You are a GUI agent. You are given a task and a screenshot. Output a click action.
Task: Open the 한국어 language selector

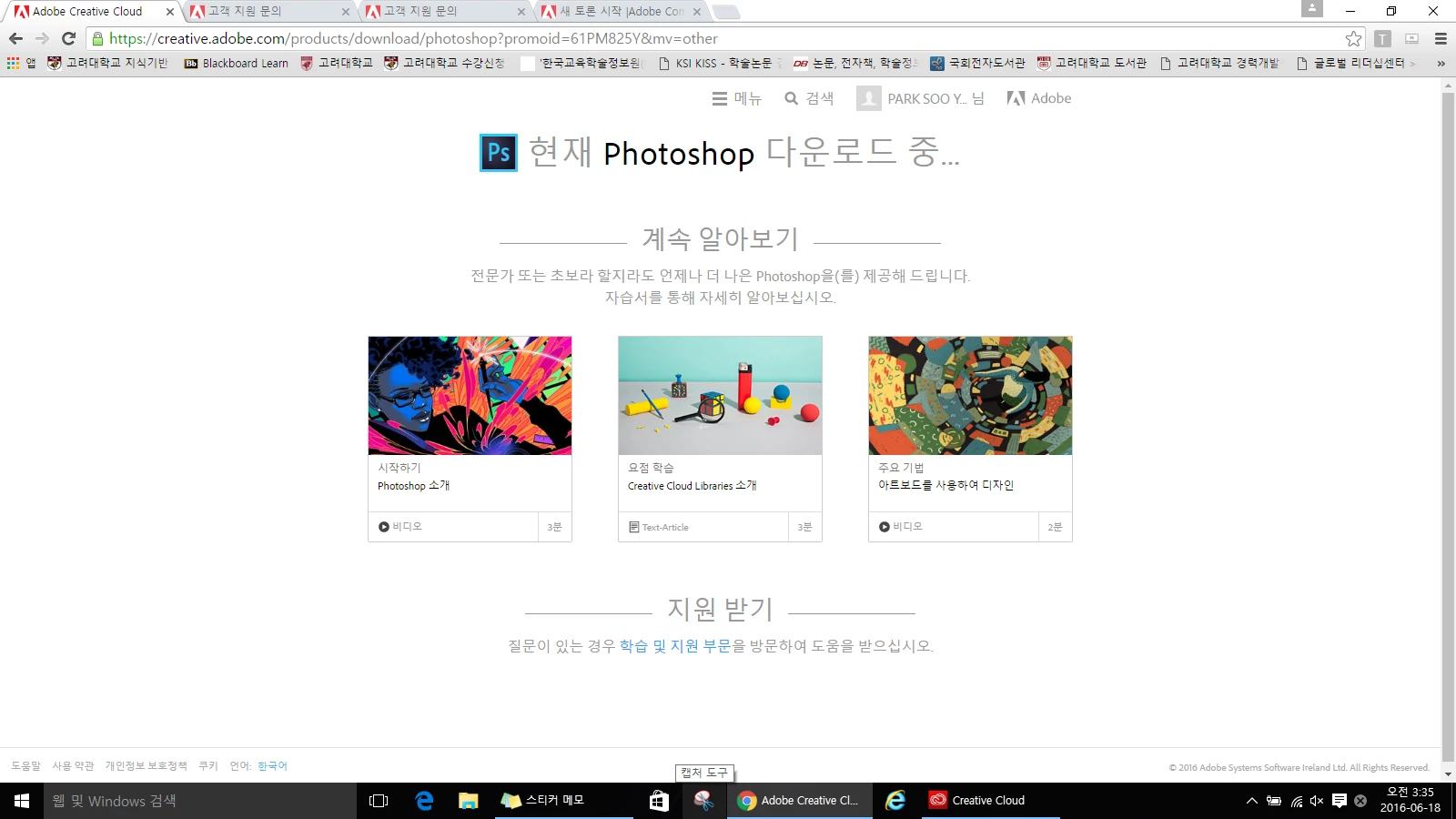click(x=272, y=766)
